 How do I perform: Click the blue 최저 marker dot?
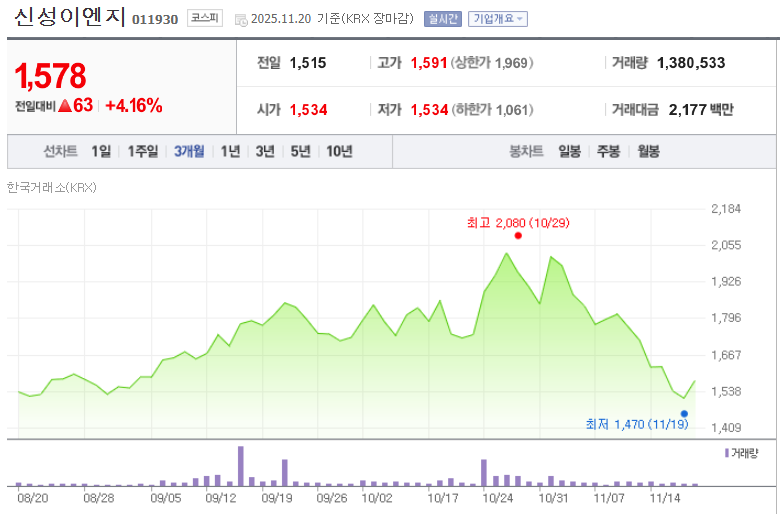coord(684,413)
